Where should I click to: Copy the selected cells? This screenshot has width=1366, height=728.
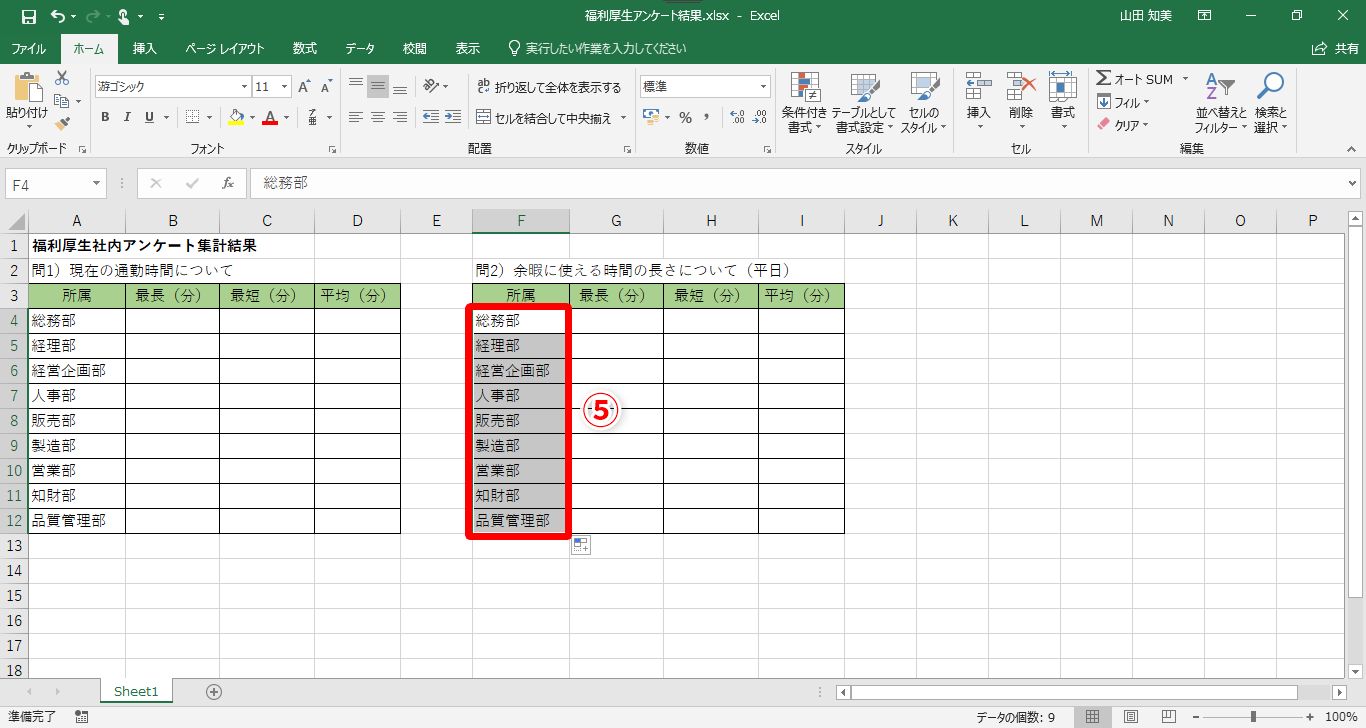62,101
